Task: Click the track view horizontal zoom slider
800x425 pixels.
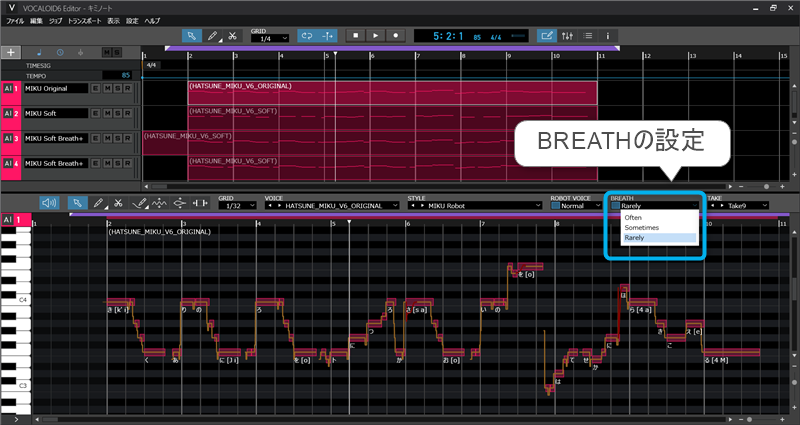Action: click(766, 187)
